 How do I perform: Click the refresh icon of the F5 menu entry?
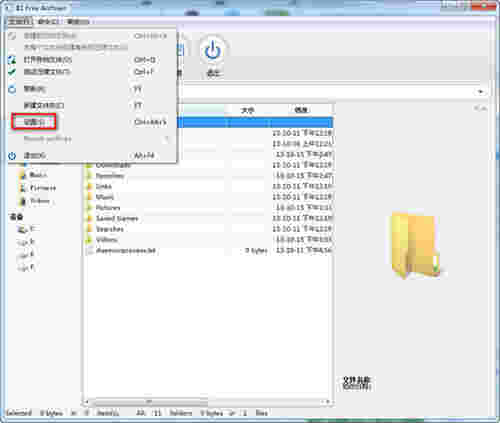coord(12,89)
